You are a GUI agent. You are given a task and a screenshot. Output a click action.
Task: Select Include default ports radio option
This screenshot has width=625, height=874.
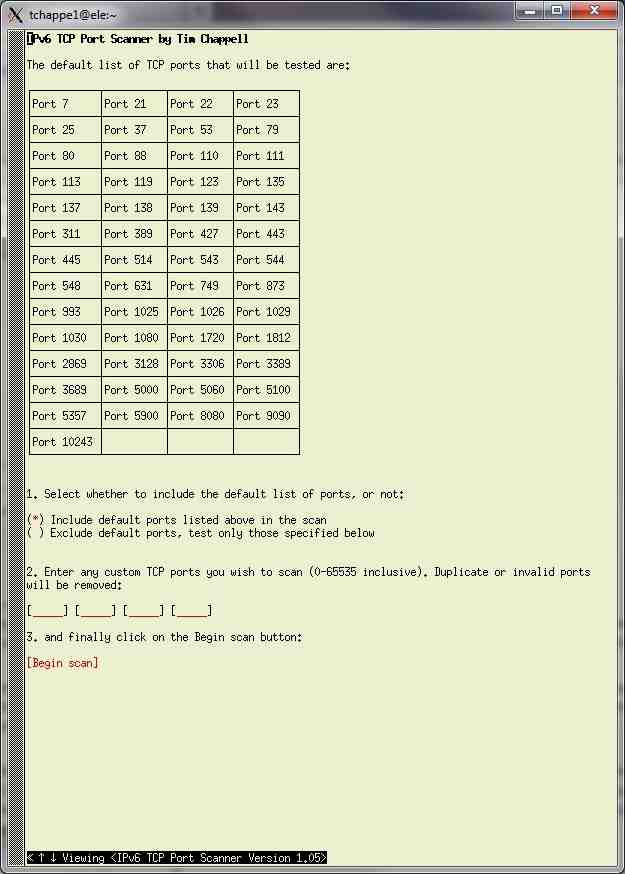35,520
